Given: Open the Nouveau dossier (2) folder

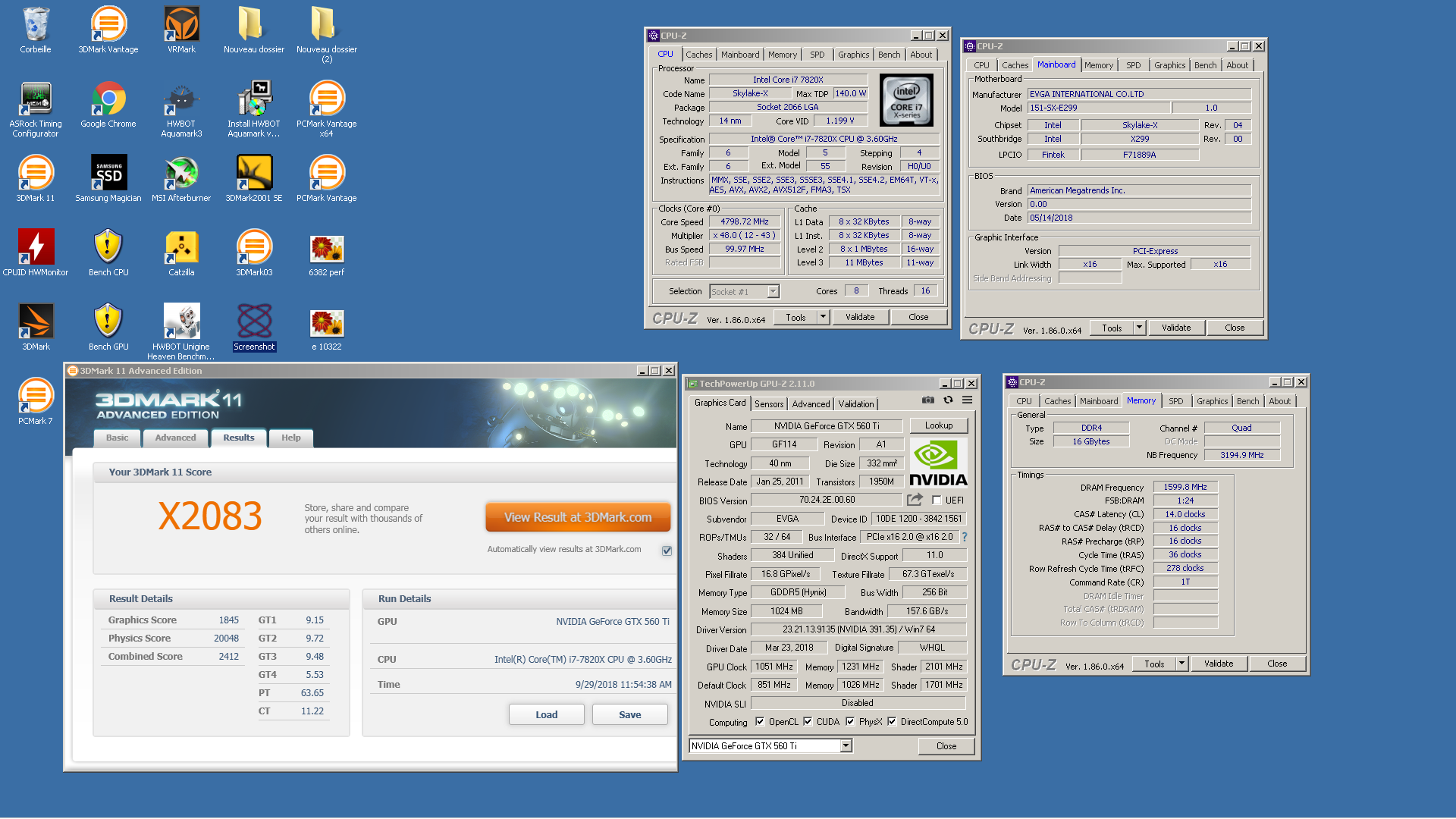Looking at the screenshot, I should [x=327, y=34].
